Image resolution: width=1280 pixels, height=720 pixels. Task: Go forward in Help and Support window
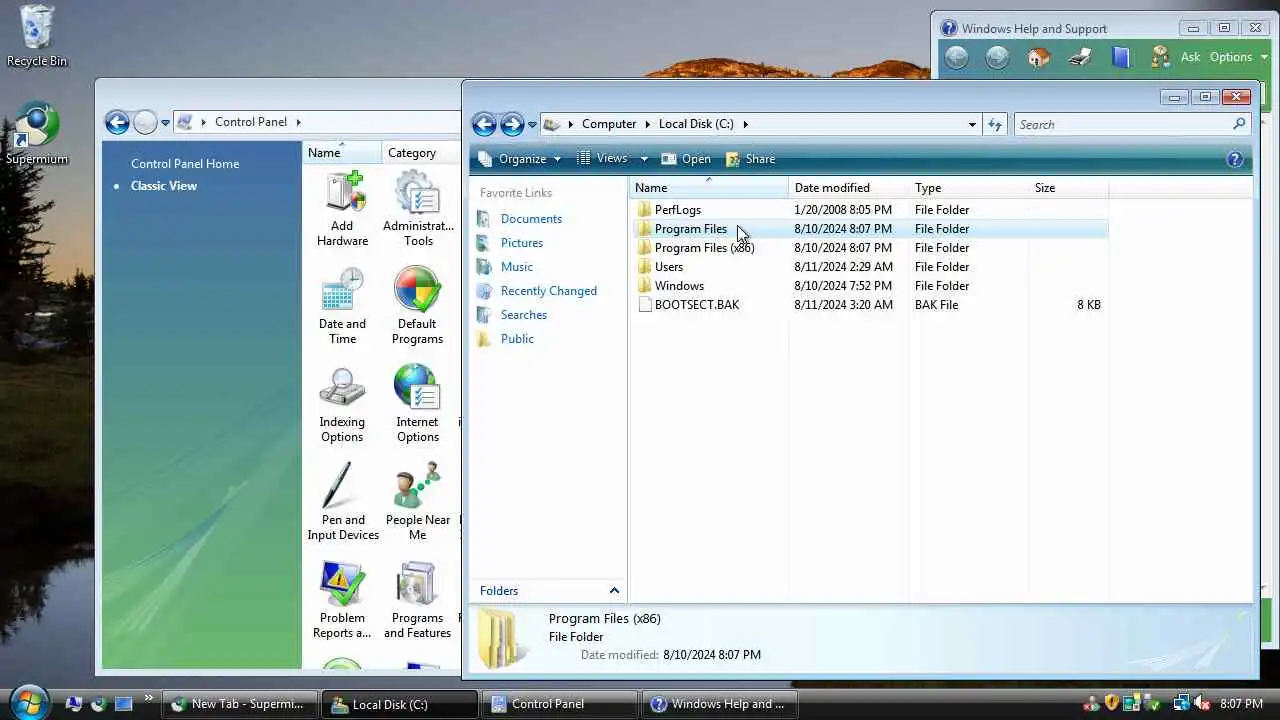[x=997, y=57]
